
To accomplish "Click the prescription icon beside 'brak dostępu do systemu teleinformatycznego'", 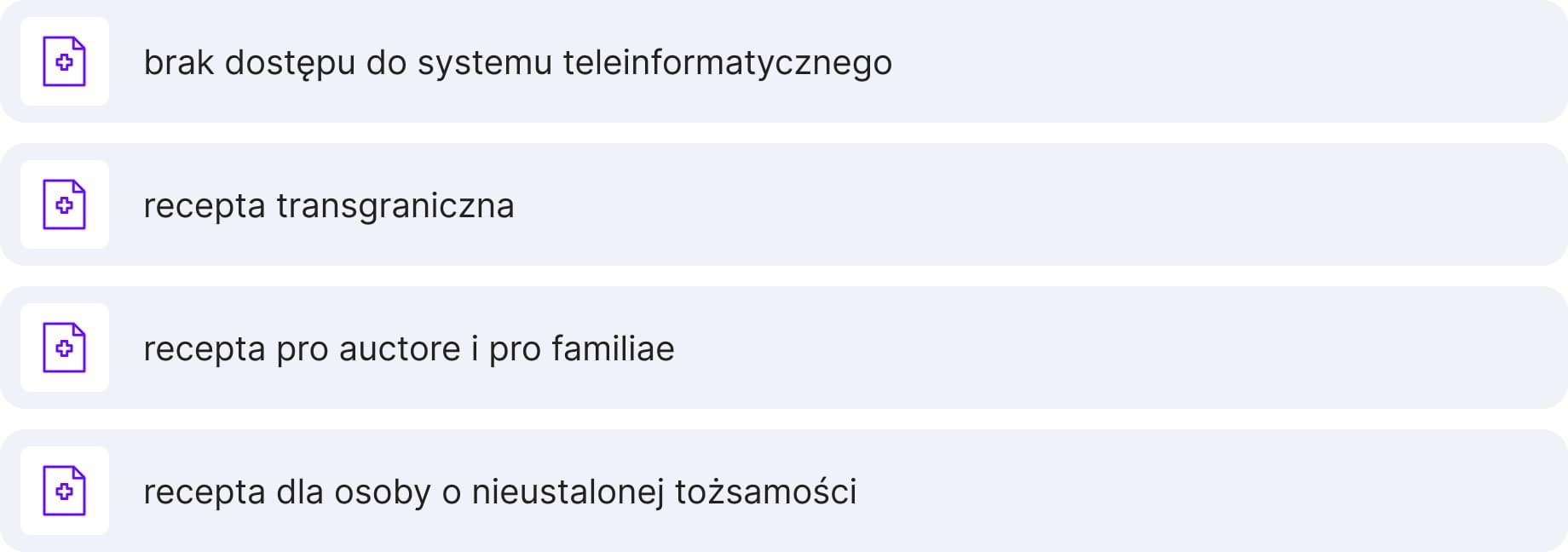I will (x=65, y=61).
